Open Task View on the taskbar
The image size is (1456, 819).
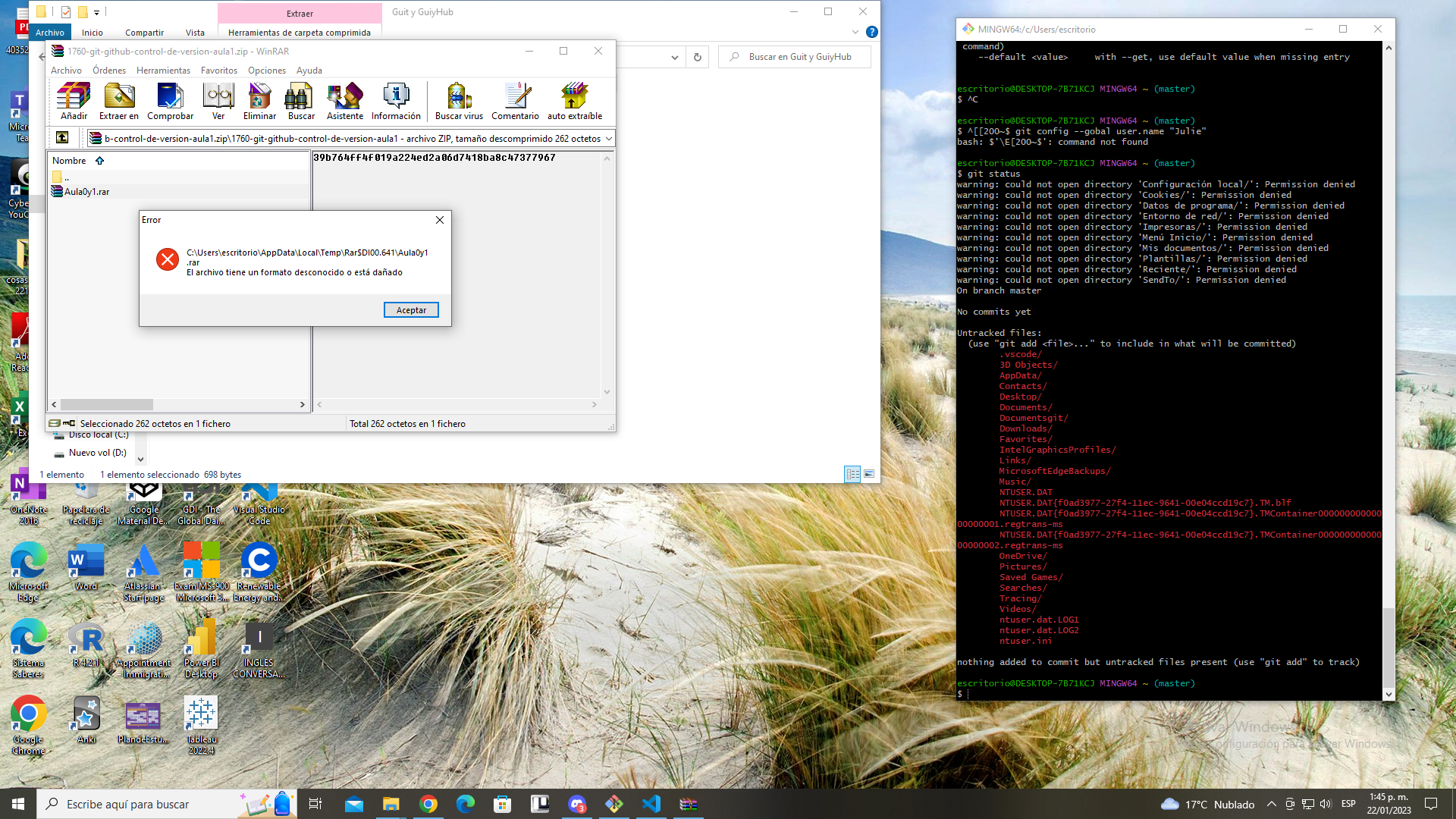[x=315, y=804]
